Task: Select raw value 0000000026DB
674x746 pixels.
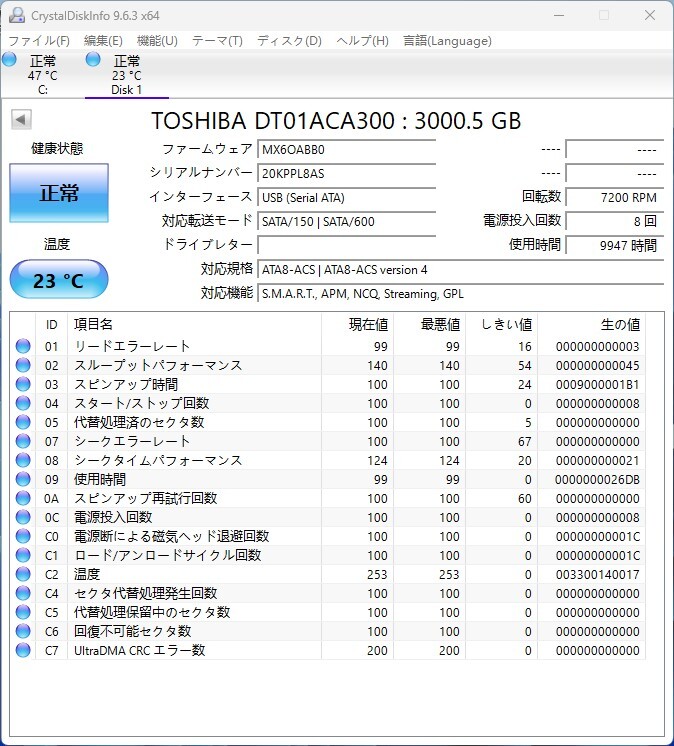Action: pos(597,480)
